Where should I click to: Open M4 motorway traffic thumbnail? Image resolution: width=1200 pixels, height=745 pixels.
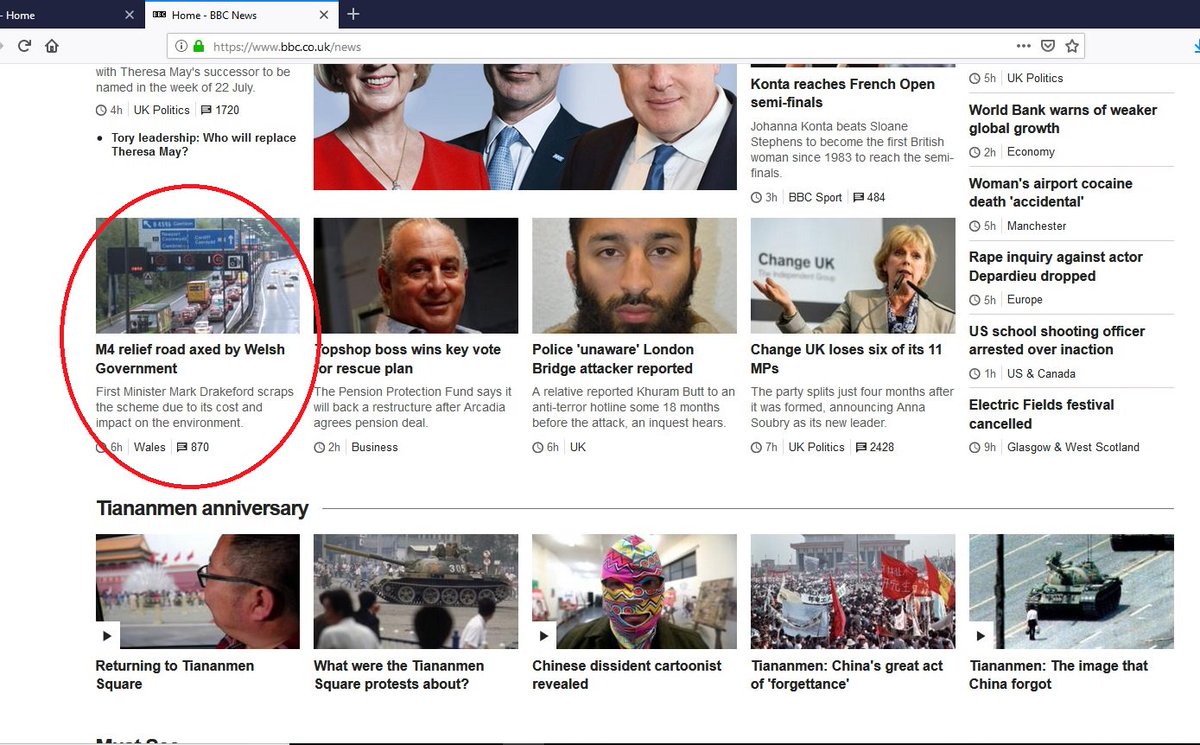point(198,276)
